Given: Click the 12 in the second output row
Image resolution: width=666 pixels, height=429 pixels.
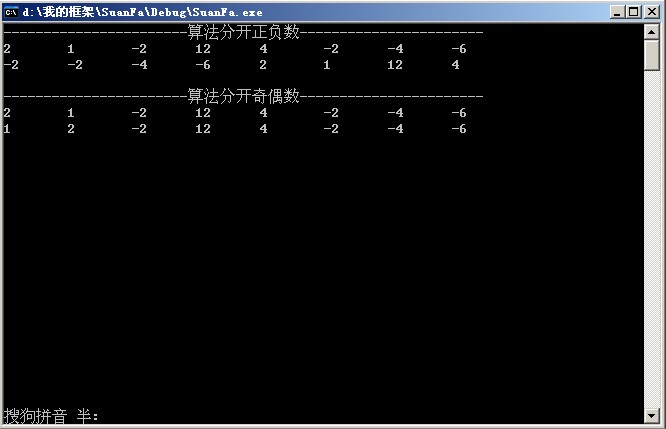Looking at the screenshot, I should click(x=395, y=65).
